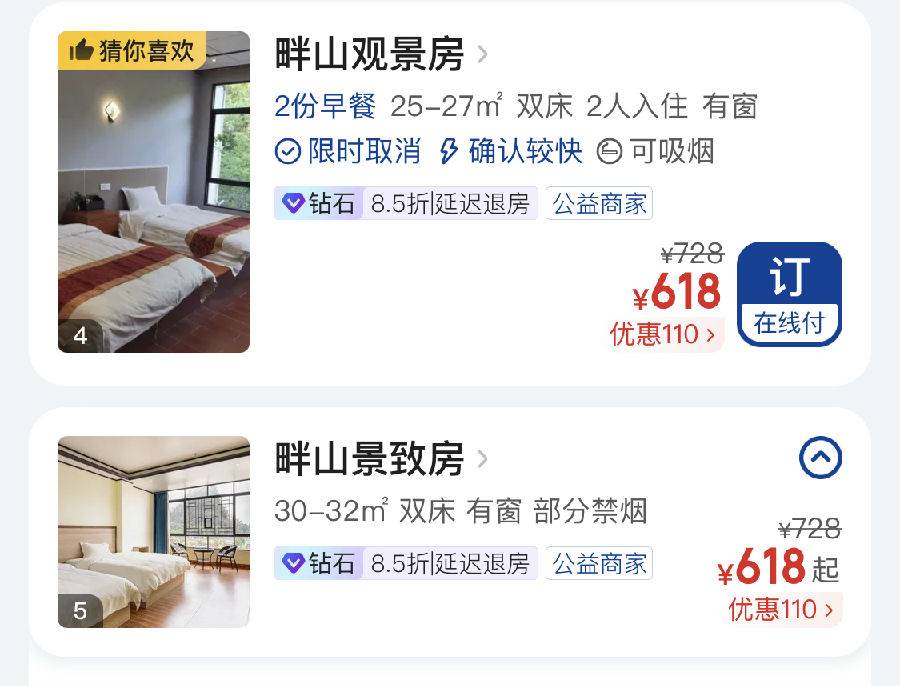
Task: Tap the 公益商家 tag on 畔山观景房
Action: click(x=599, y=203)
